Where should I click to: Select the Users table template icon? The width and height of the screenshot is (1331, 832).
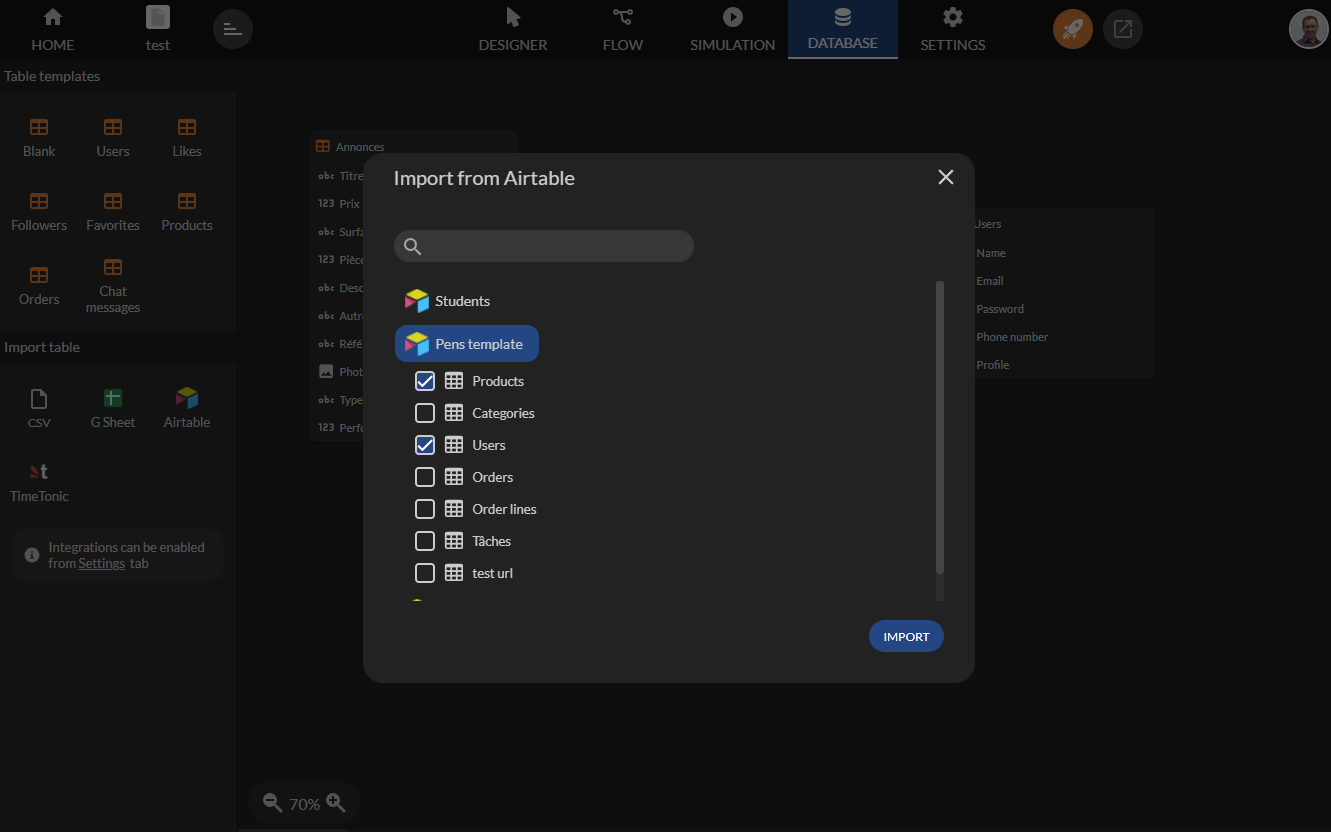click(113, 127)
